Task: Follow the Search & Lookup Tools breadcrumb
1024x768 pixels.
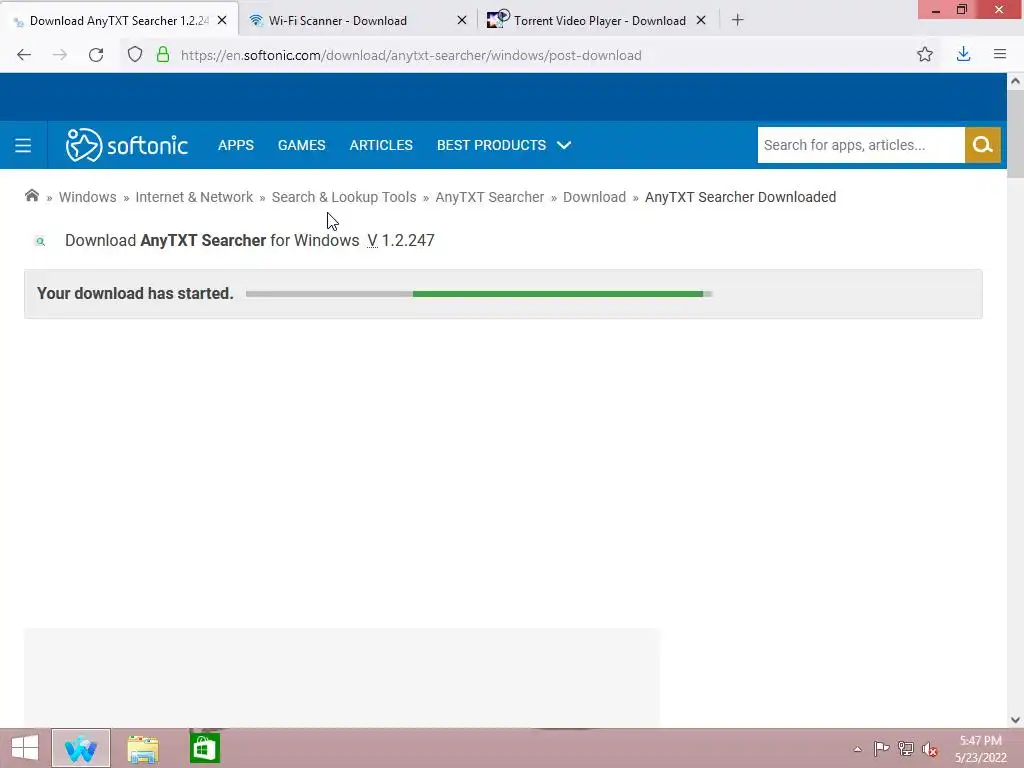Action: pos(344,197)
